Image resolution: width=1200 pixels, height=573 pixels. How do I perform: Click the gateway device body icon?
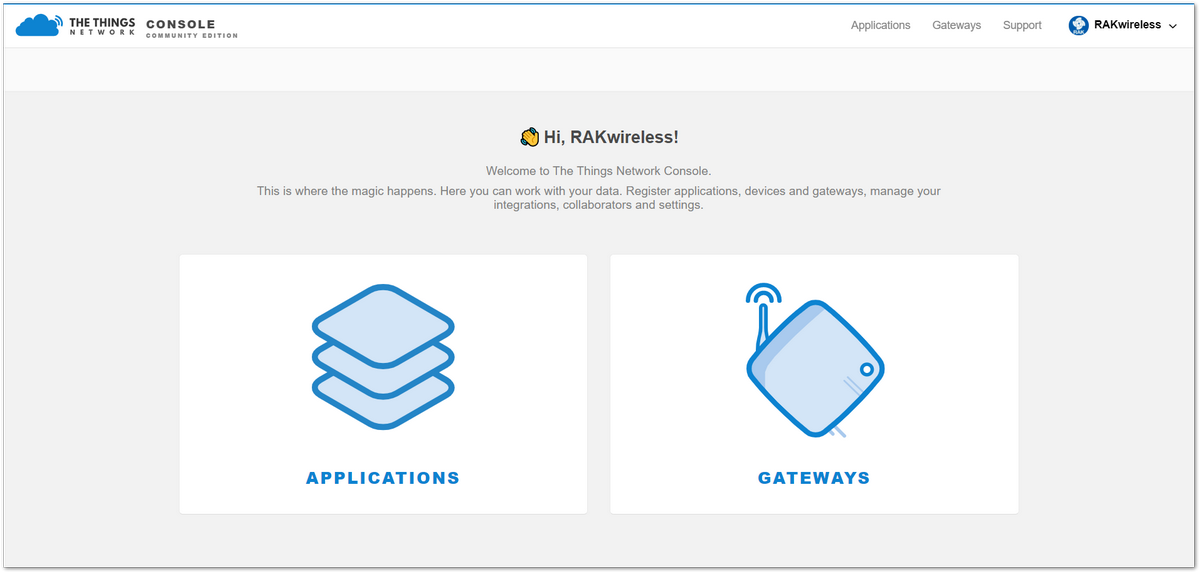tap(816, 367)
